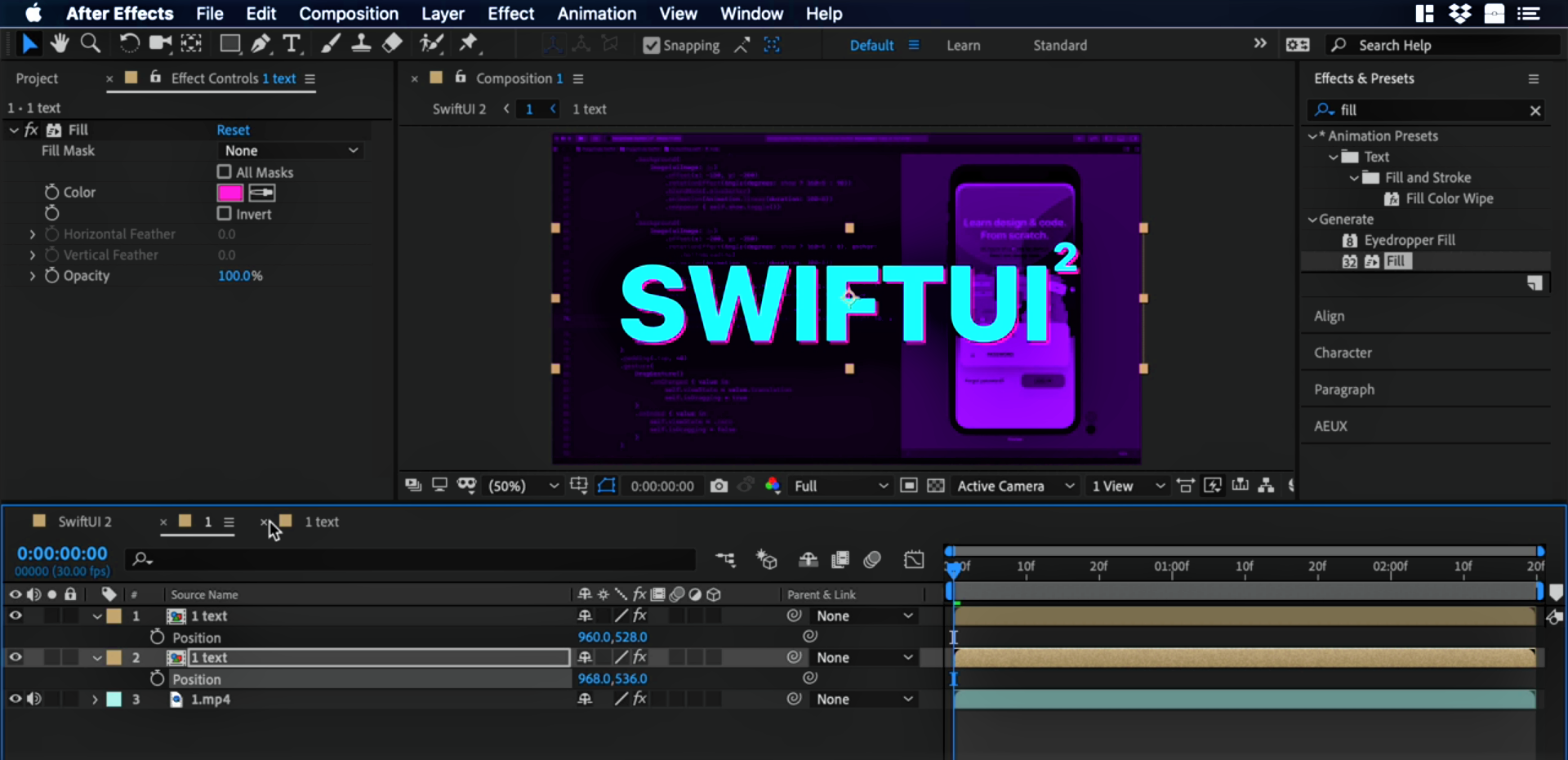This screenshot has height=760, width=1568.
Task: Select the Hand tool
Action: [x=60, y=44]
